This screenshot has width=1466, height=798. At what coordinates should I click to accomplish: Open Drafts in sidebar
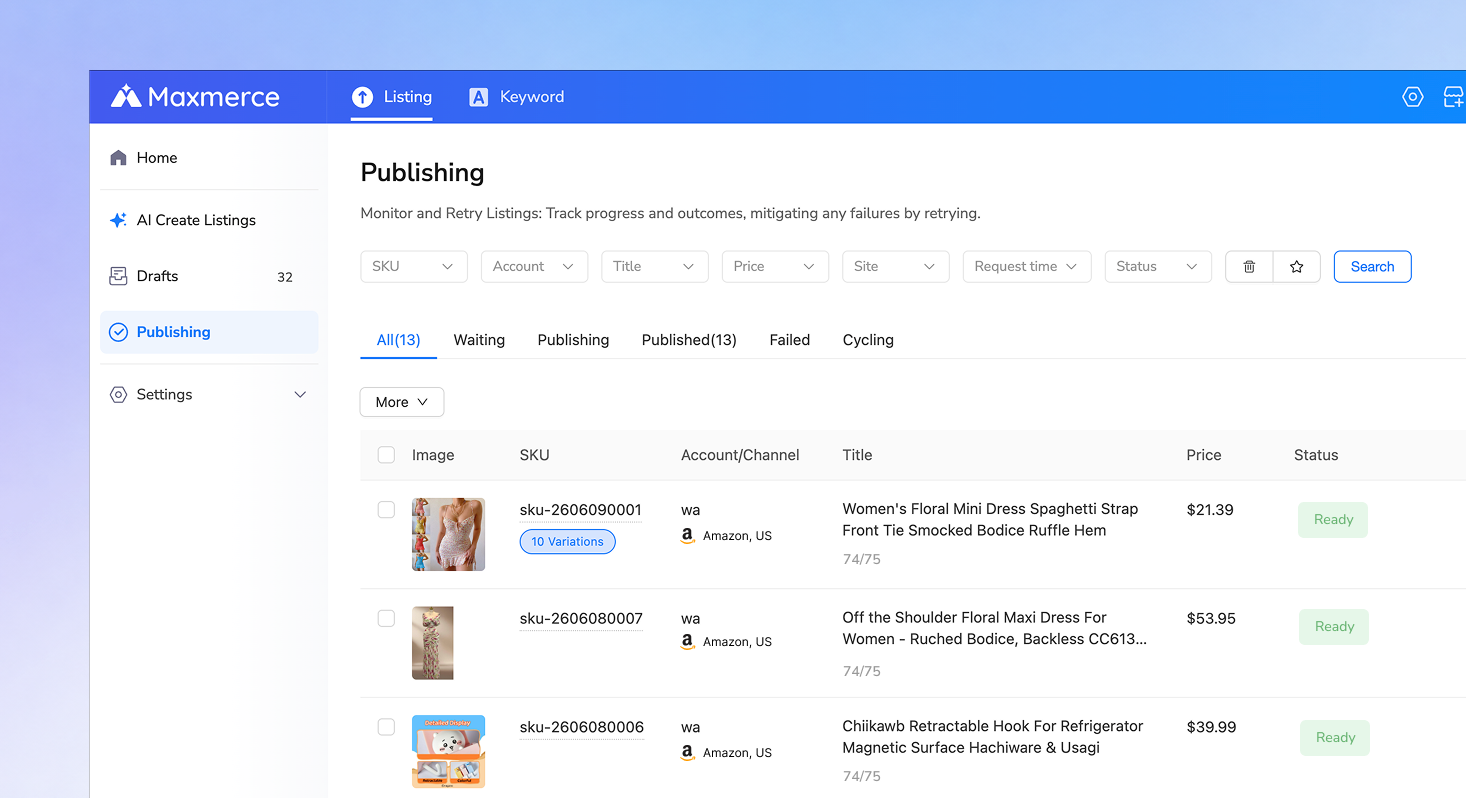209,276
